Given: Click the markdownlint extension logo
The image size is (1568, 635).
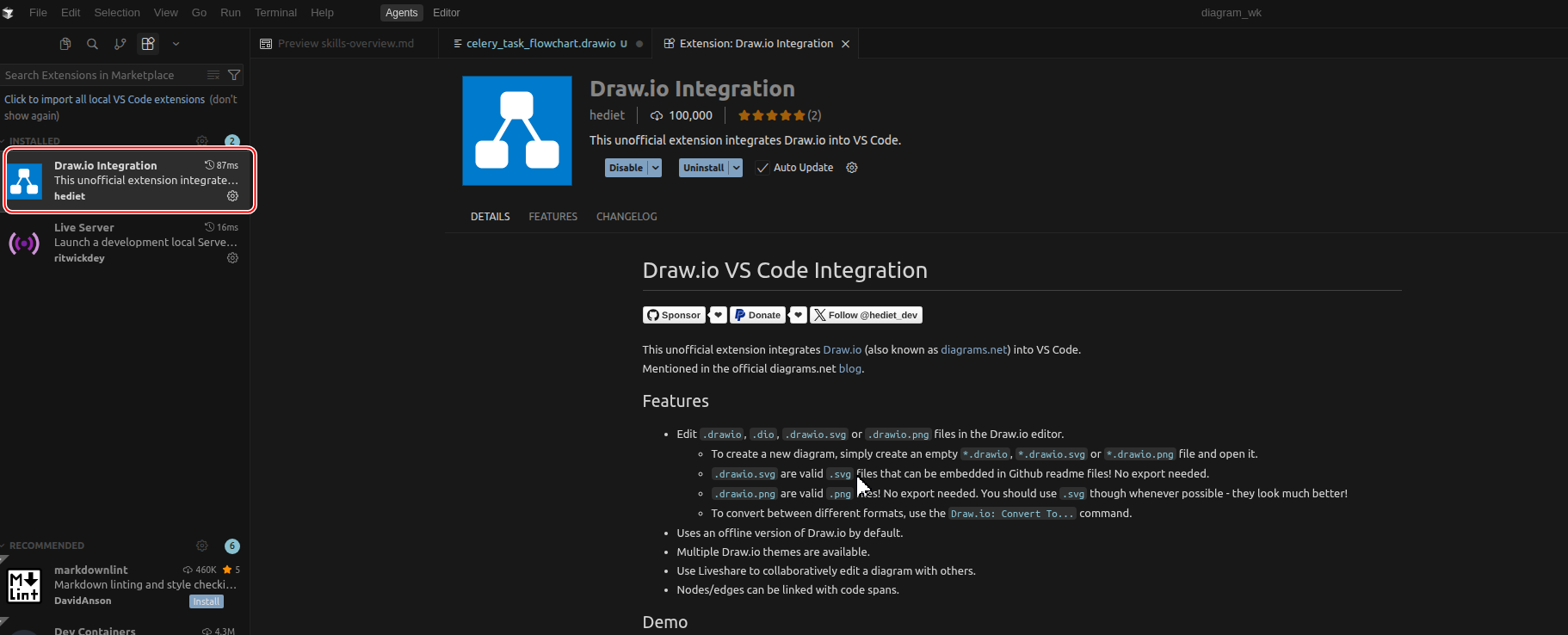Looking at the screenshot, I should [24, 586].
